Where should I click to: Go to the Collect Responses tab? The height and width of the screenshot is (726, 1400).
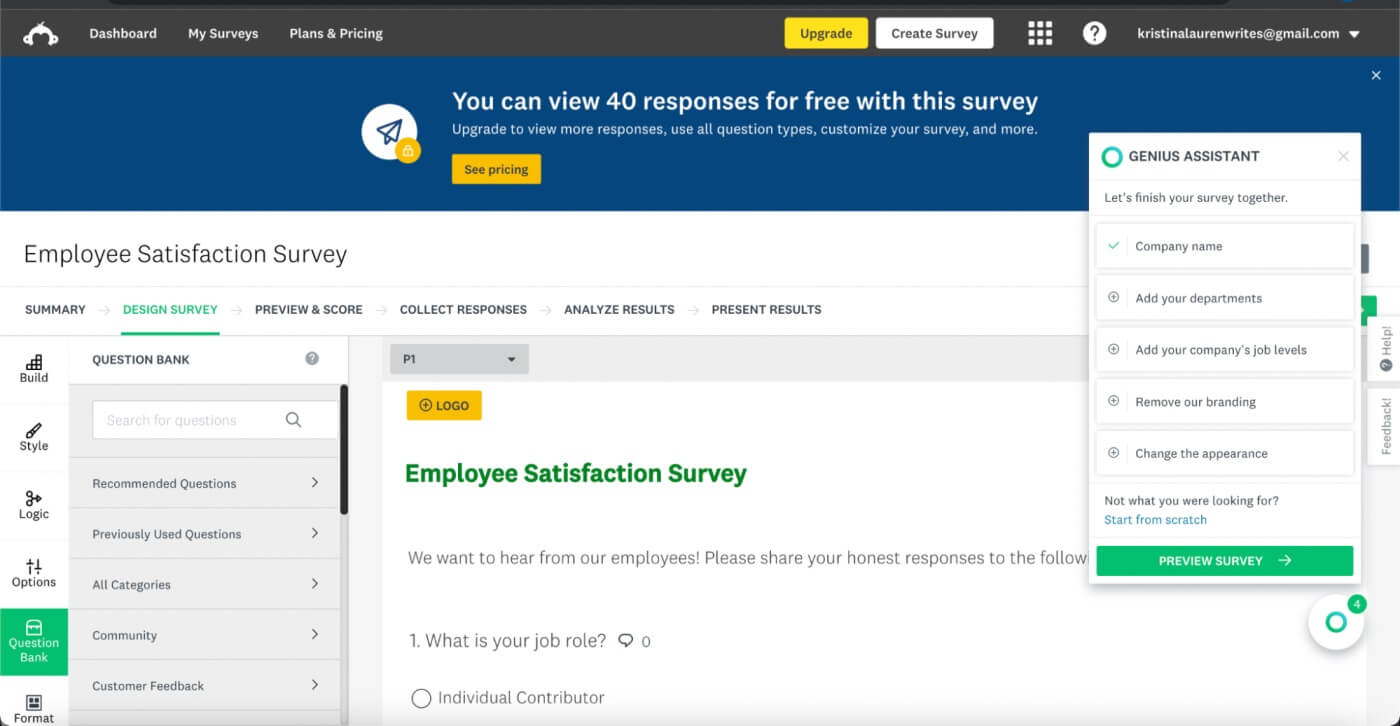[x=463, y=310]
